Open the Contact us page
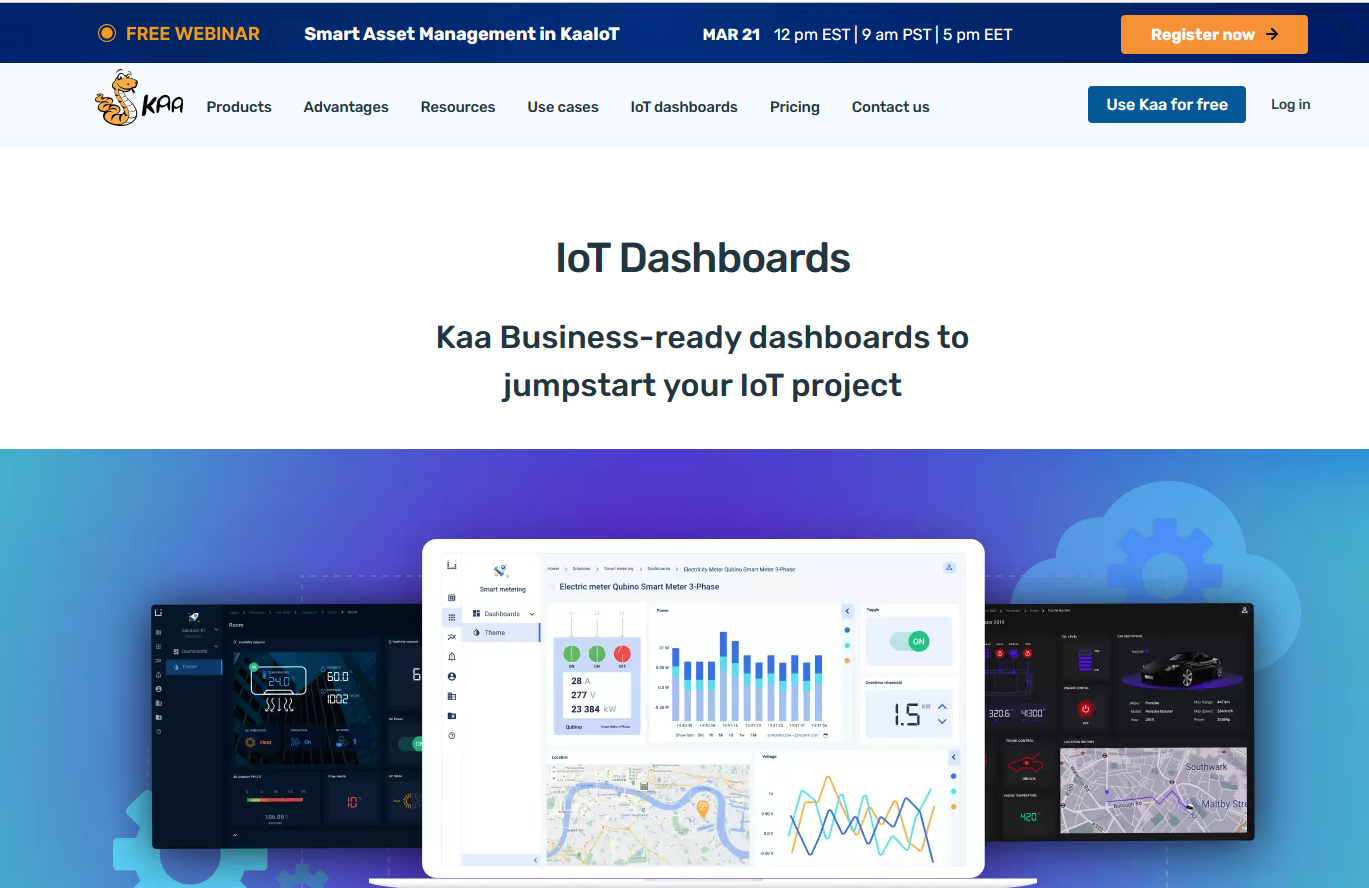The width and height of the screenshot is (1369, 888). coord(891,107)
